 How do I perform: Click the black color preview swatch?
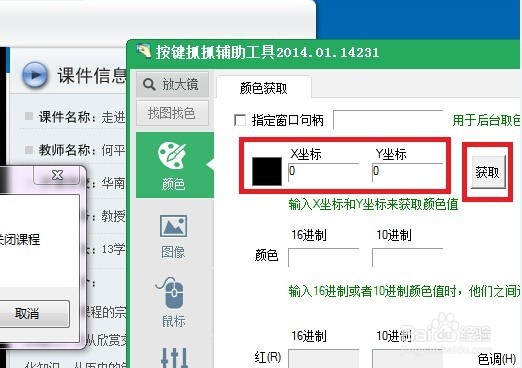coord(267,171)
